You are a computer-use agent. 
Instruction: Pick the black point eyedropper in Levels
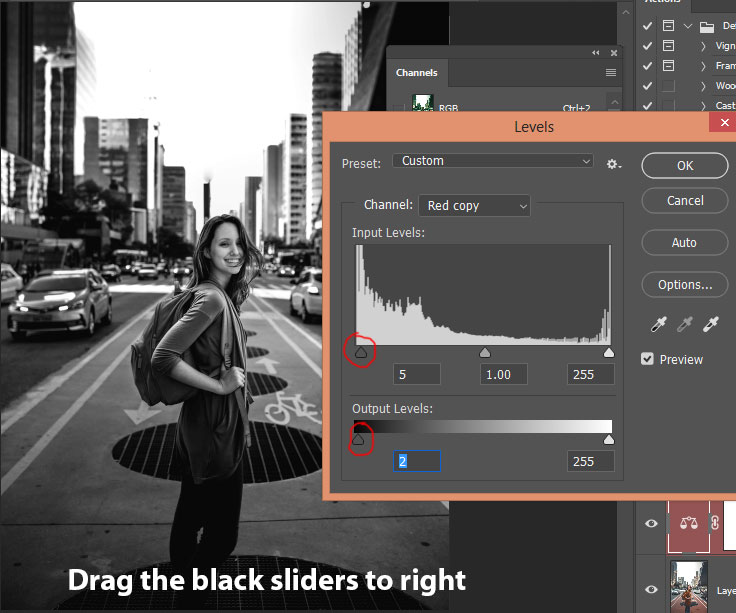[659, 324]
